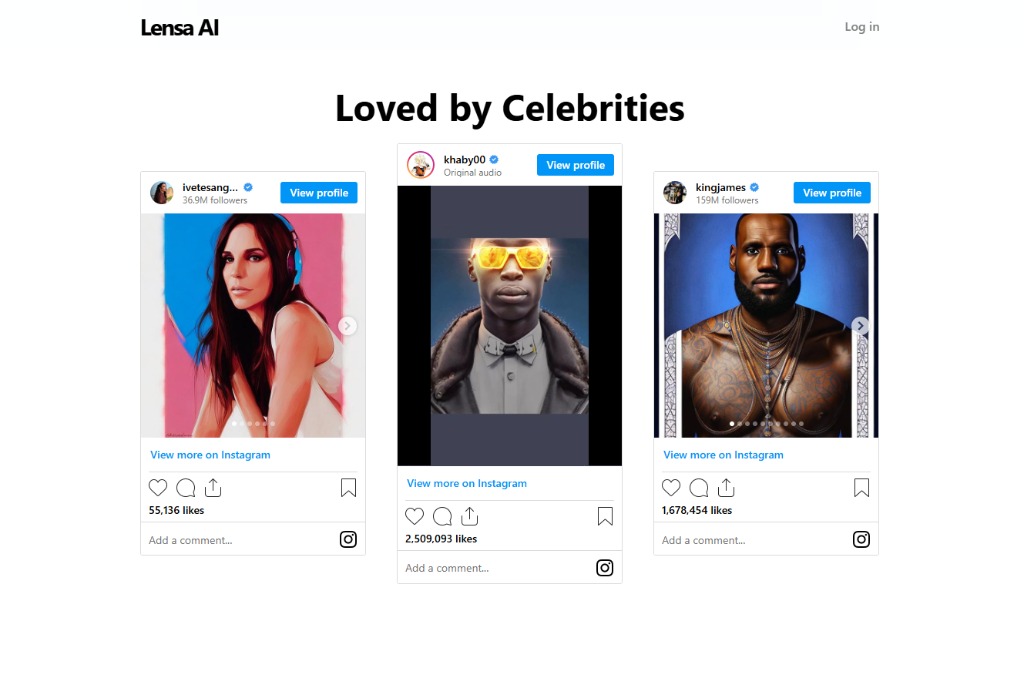This screenshot has width=1024, height=683.
Task: Select first carousel dot on kingjames image
Action: pos(731,424)
